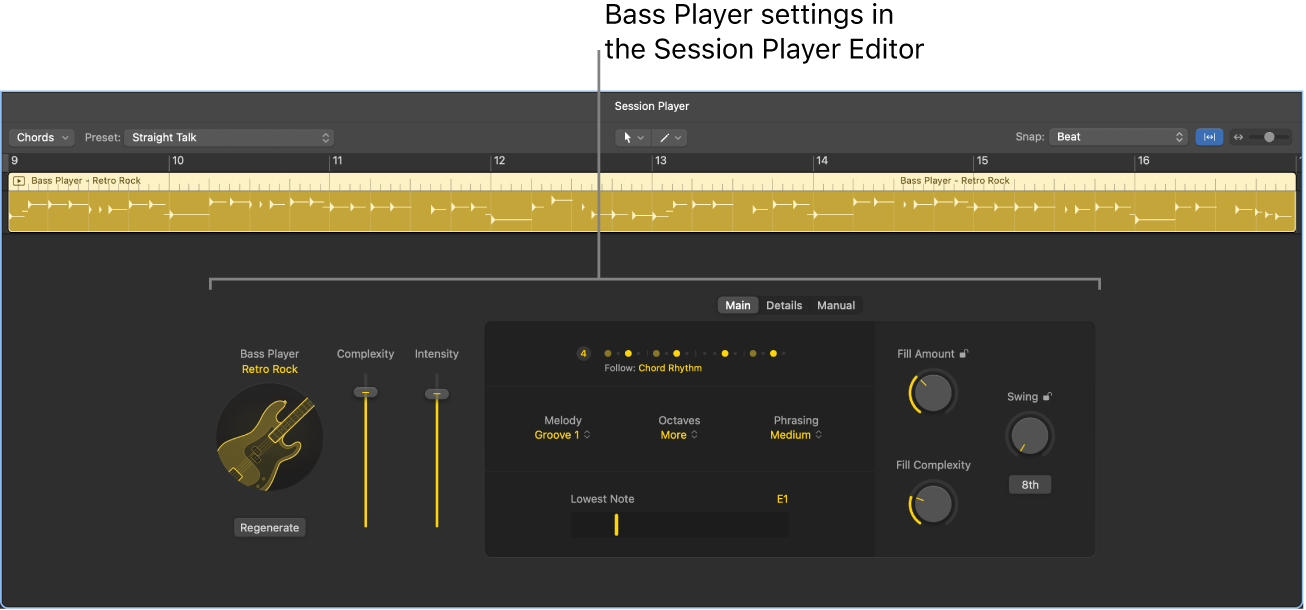Select the highlighted note value 4
The width and height of the screenshot is (1306, 610).
click(x=583, y=353)
